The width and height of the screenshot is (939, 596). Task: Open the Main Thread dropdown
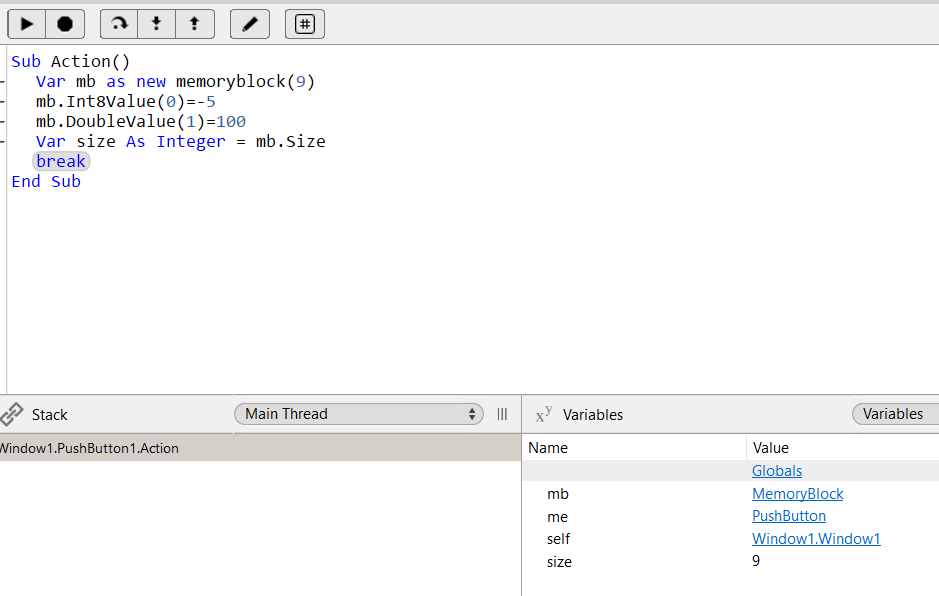358,414
